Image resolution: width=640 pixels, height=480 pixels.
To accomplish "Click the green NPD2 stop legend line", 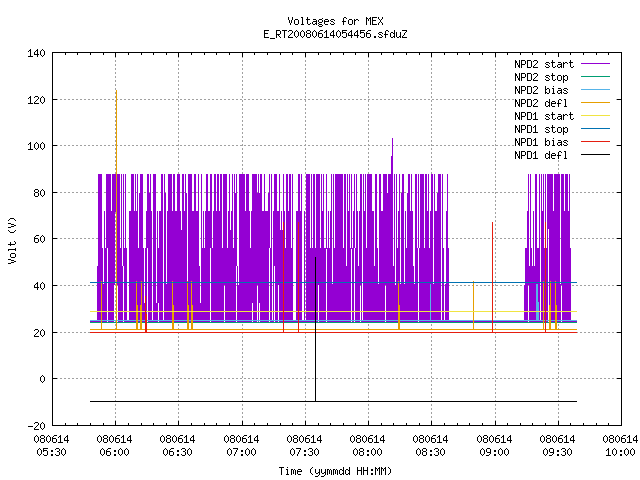I will [x=596, y=76].
